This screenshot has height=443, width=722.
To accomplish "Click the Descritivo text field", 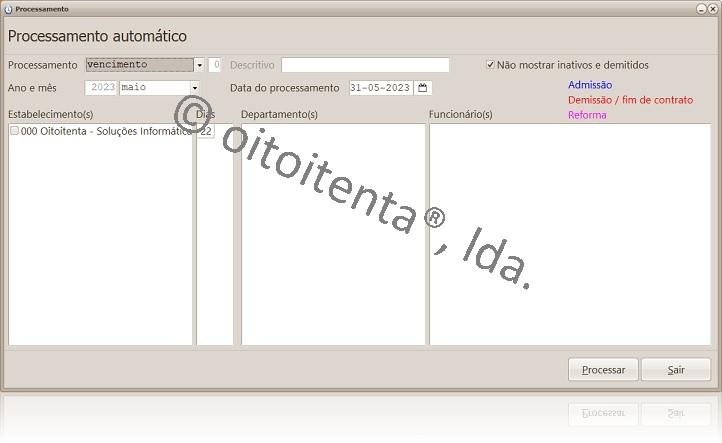I will click(364, 65).
